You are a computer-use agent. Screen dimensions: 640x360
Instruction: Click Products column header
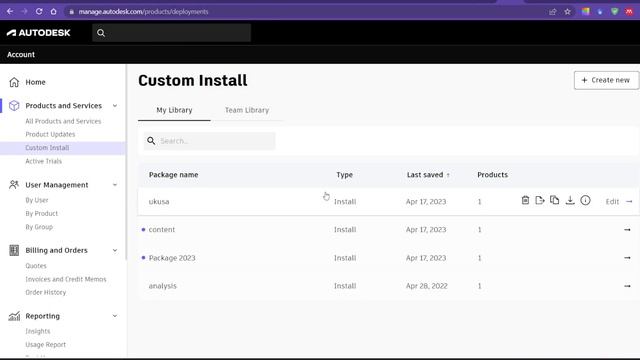pos(493,175)
